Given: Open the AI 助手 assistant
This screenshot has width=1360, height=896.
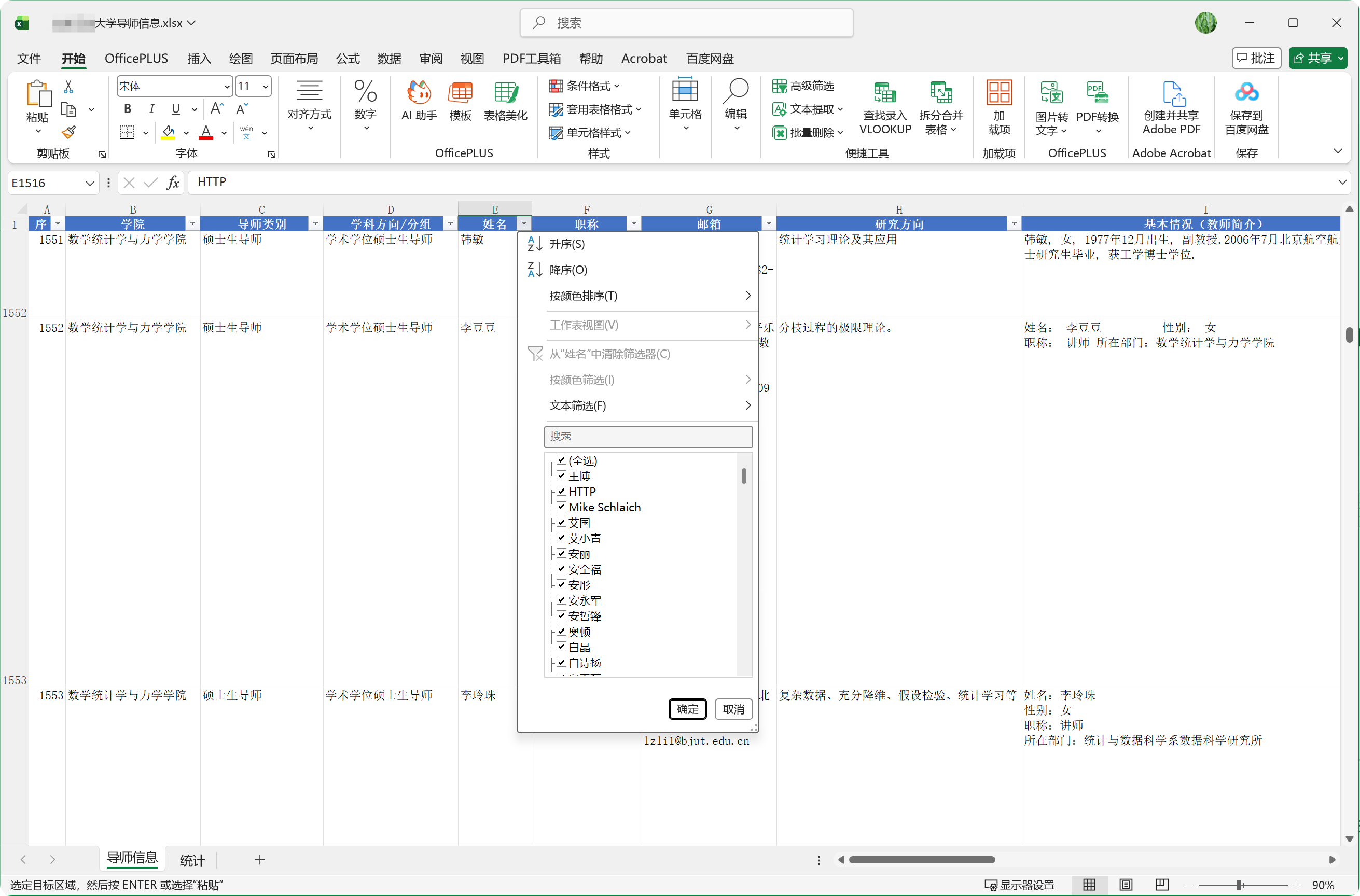Looking at the screenshot, I should click(x=419, y=101).
